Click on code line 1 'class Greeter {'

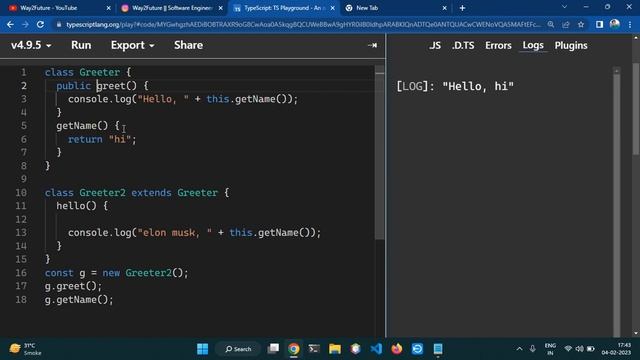coord(88,72)
